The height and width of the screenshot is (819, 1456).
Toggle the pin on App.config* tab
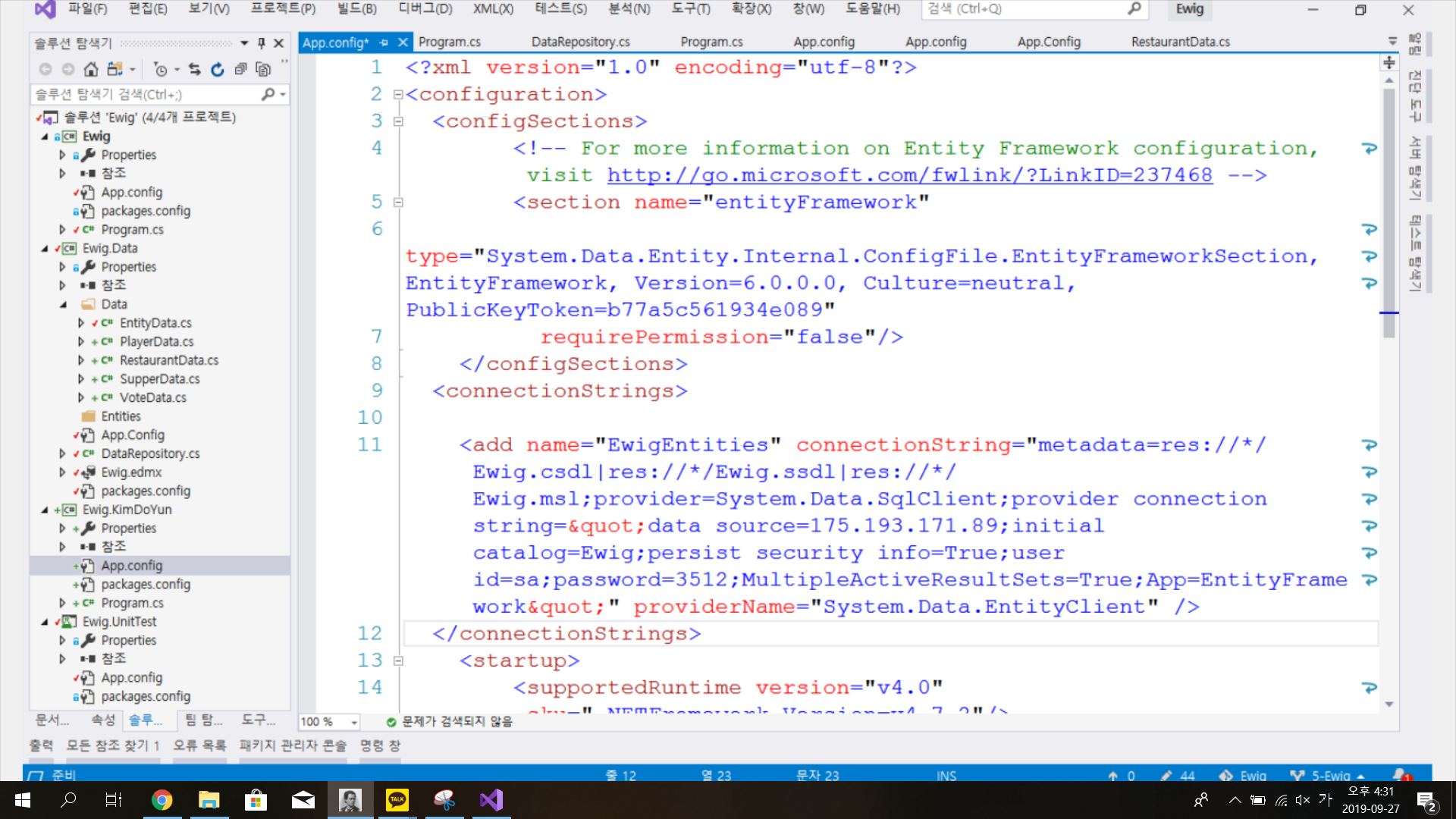[x=384, y=42]
